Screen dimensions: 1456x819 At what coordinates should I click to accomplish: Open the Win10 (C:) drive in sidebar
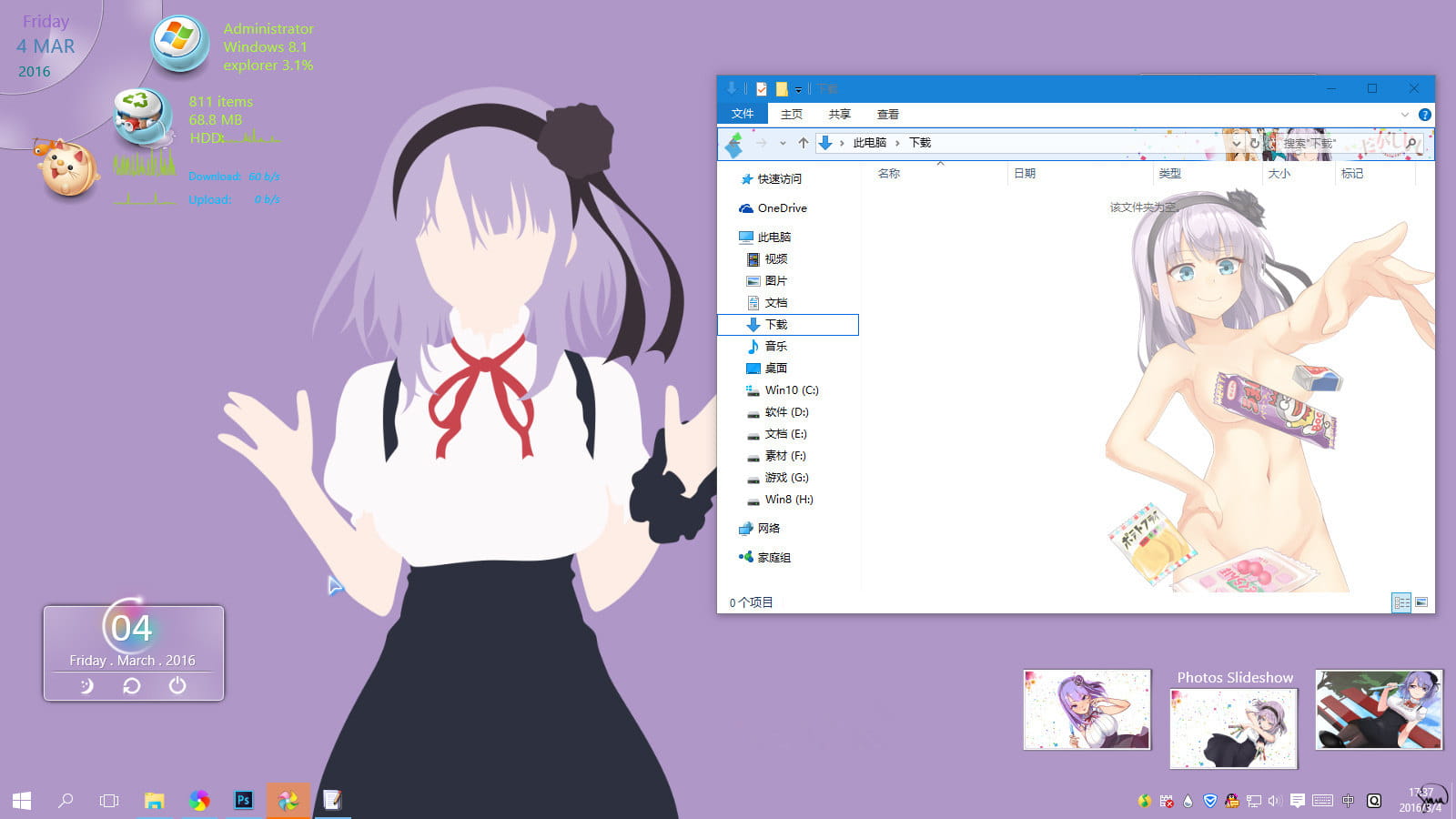pyautogui.click(x=790, y=390)
